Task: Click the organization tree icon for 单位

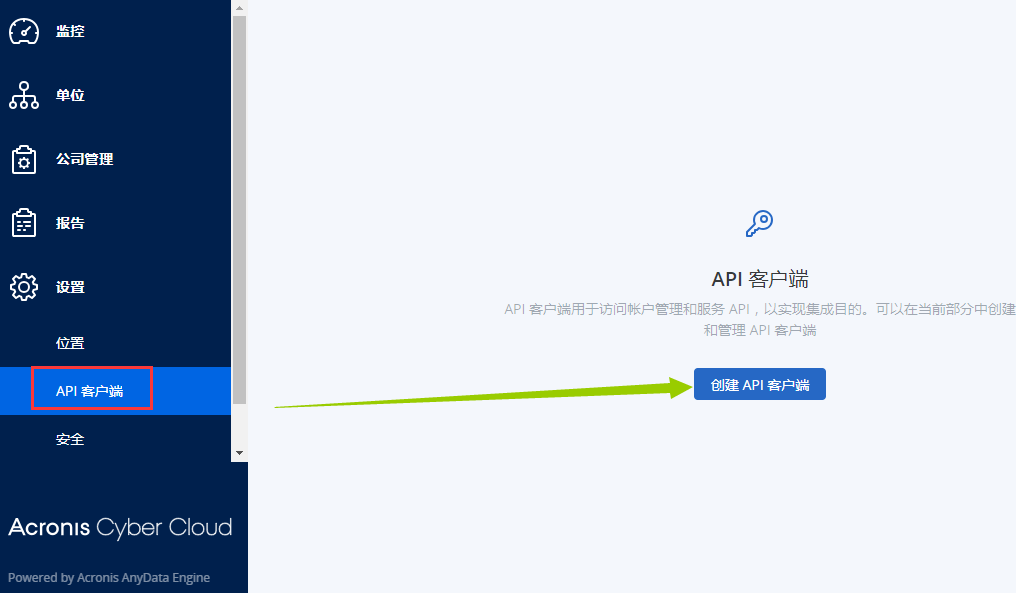Action: (24, 95)
